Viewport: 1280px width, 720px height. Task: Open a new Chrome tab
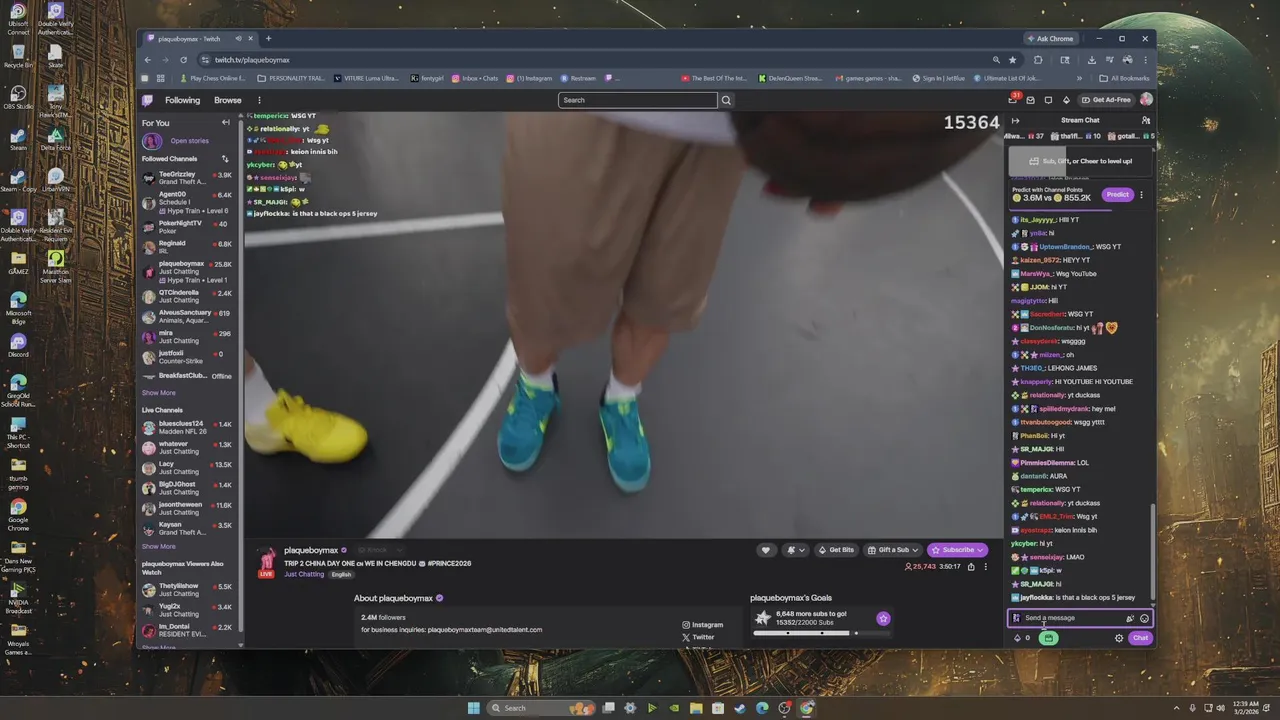tap(268, 39)
